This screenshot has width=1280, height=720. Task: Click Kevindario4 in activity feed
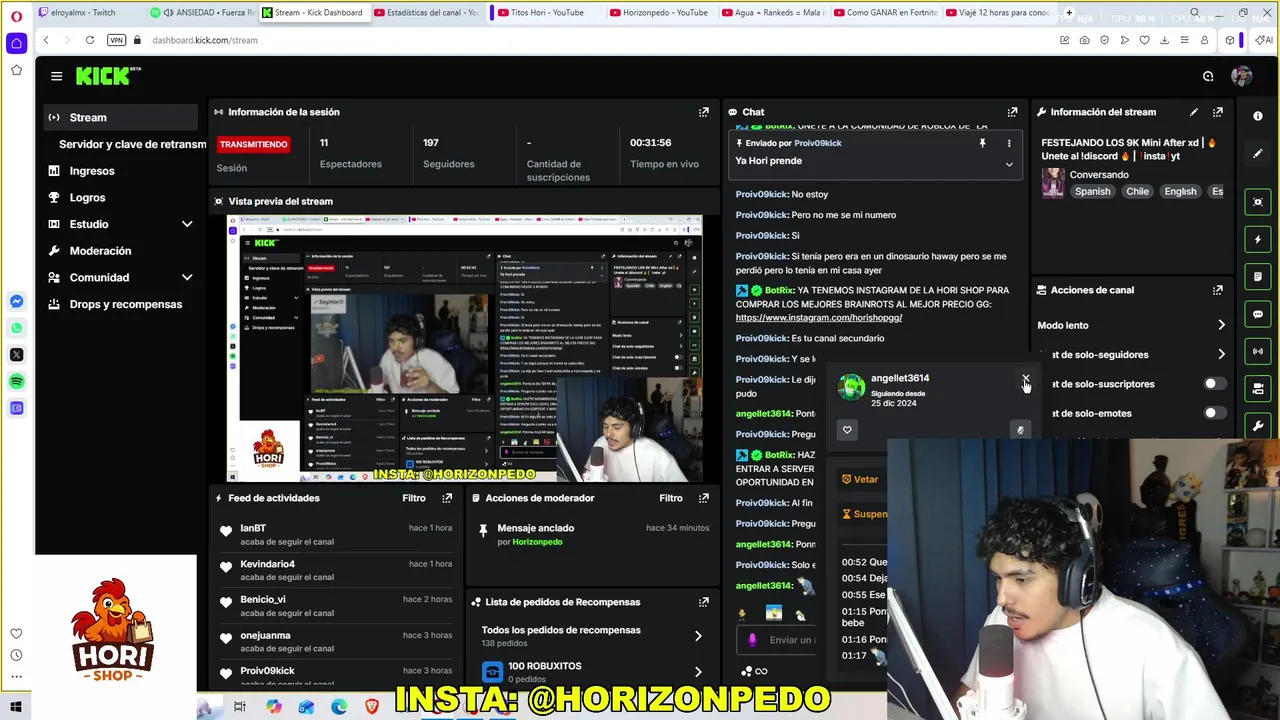[267, 564]
